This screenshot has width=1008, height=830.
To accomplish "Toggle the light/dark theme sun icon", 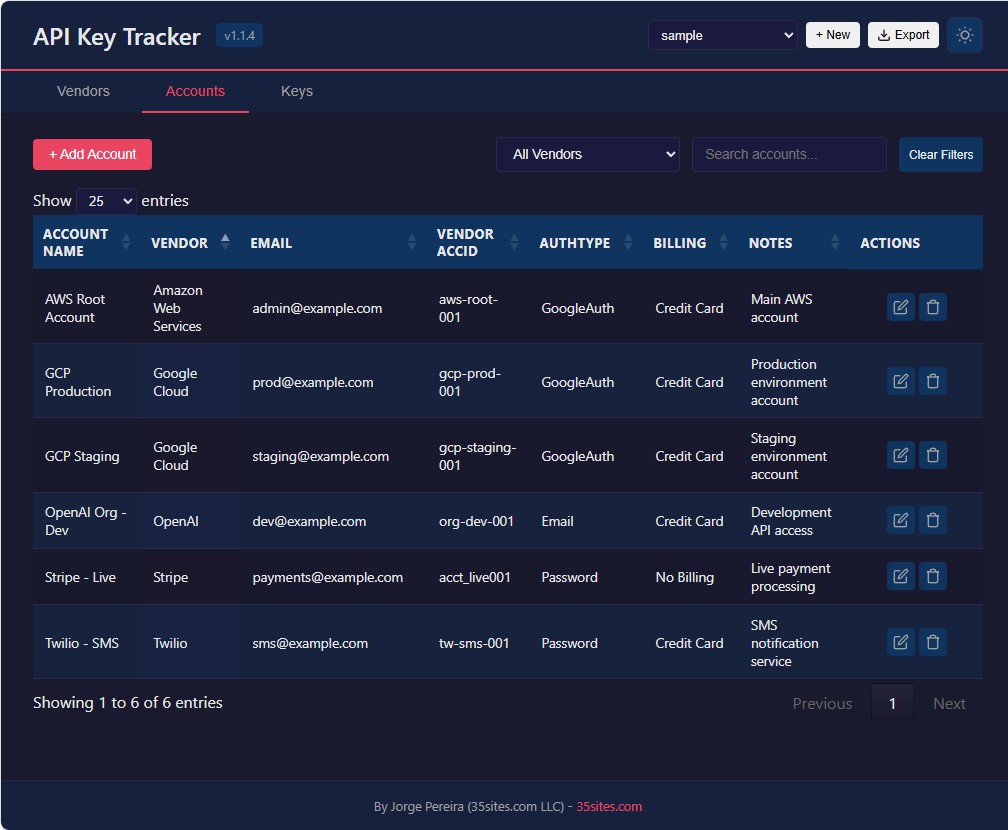I will tap(964, 35).
